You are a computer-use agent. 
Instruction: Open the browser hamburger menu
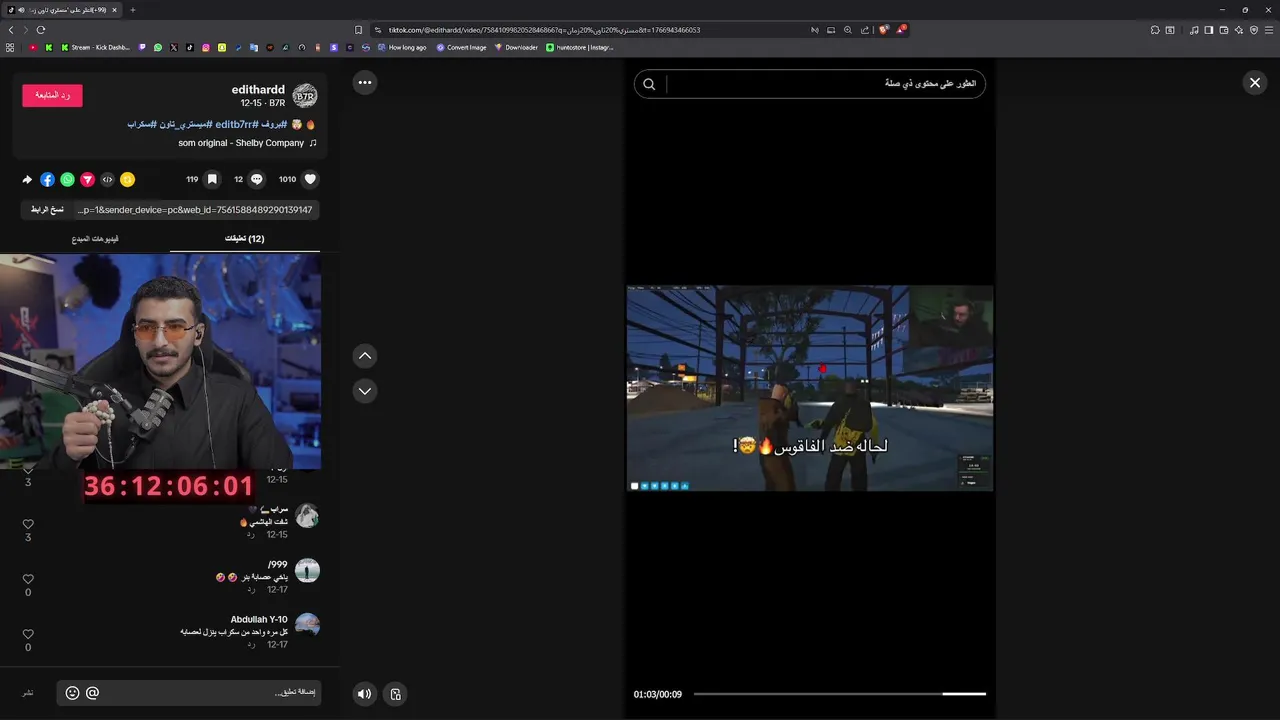pos(1269,30)
